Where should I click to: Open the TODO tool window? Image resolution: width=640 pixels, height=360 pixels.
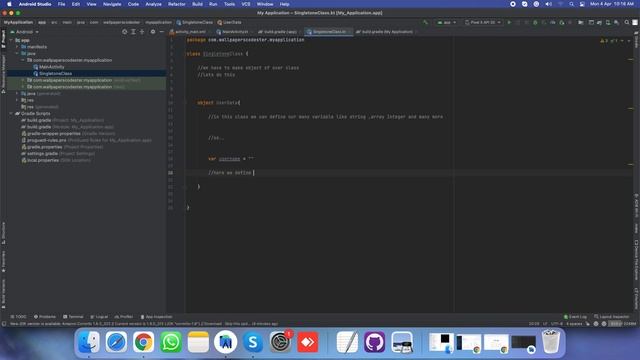coord(18,317)
